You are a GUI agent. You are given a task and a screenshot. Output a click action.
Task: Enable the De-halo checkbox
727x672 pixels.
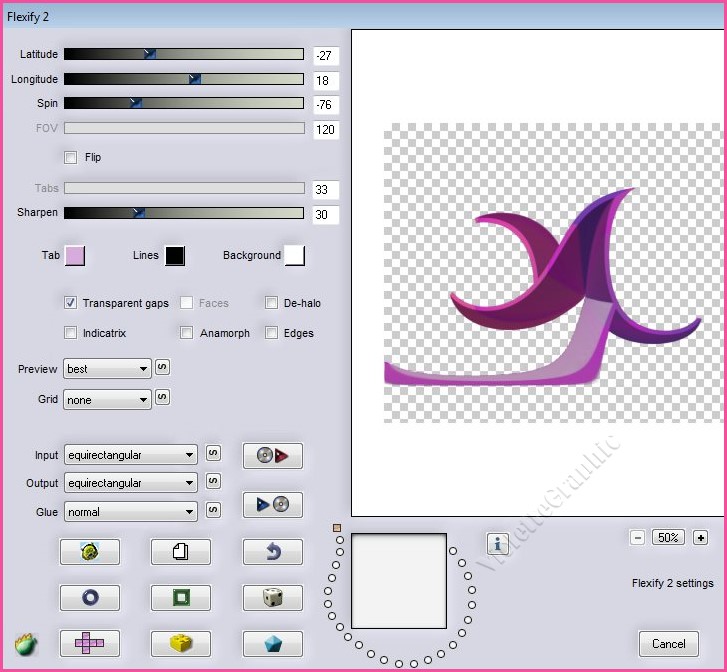point(272,303)
